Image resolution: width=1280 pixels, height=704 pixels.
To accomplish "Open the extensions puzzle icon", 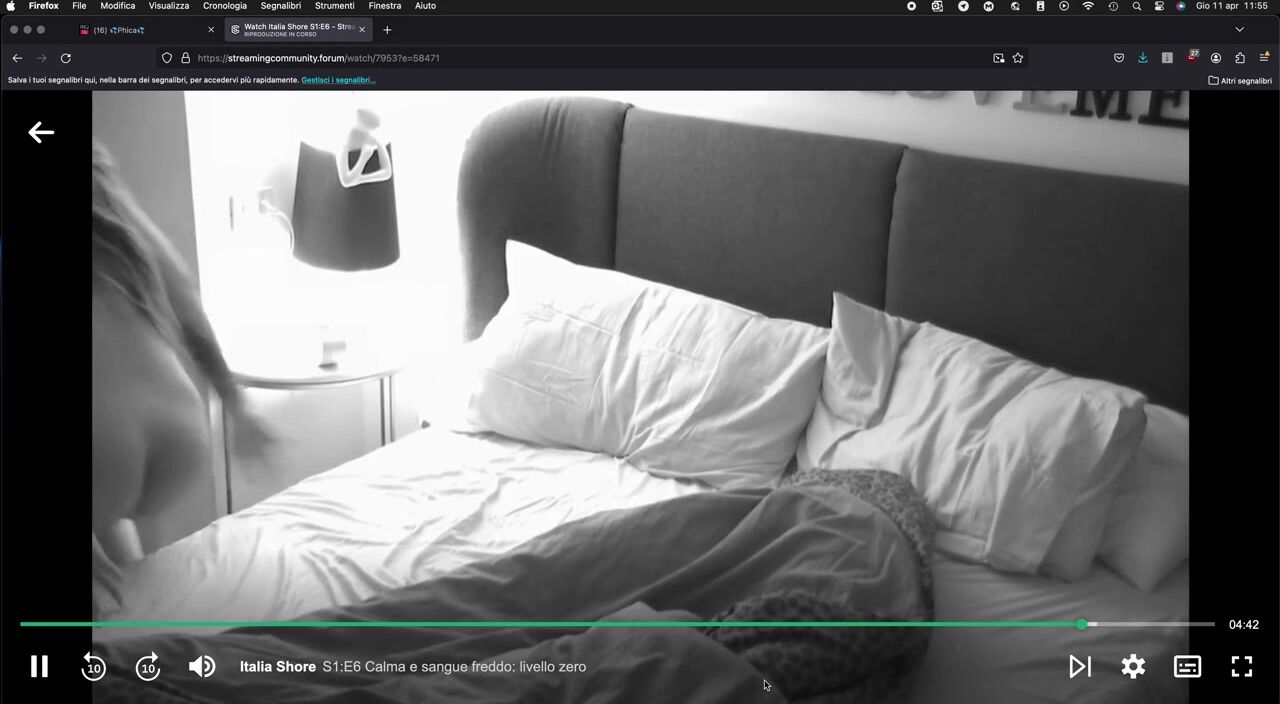I will pyautogui.click(x=1240, y=58).
